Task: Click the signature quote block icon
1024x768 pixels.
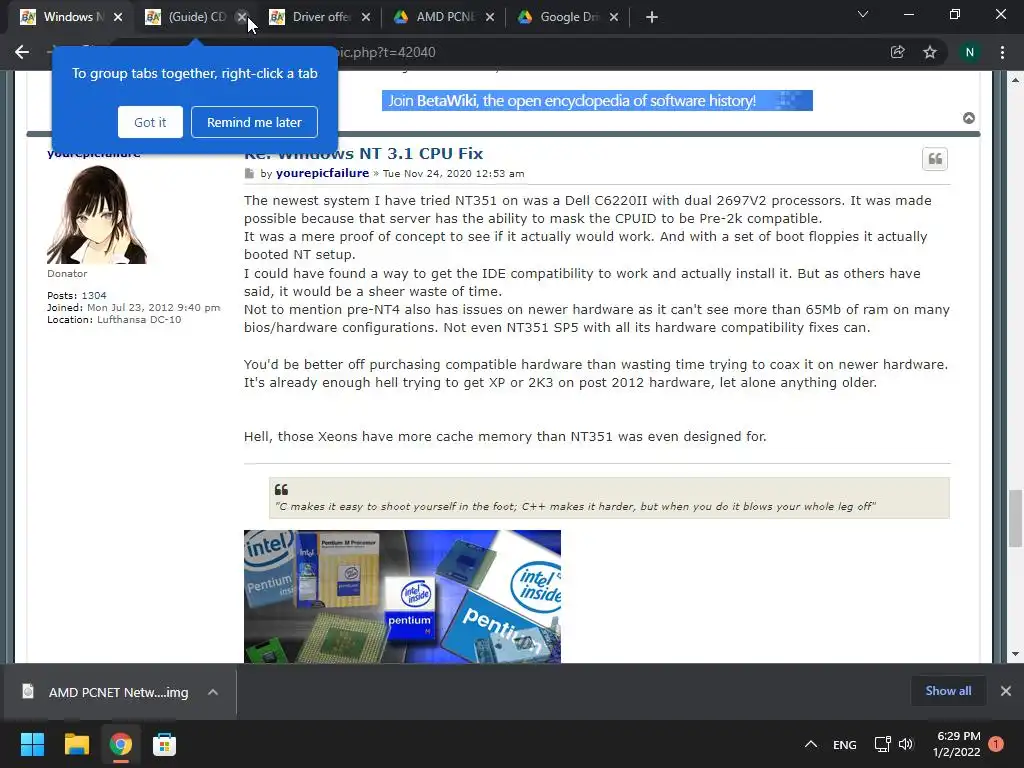Action: tap(281, 490)
